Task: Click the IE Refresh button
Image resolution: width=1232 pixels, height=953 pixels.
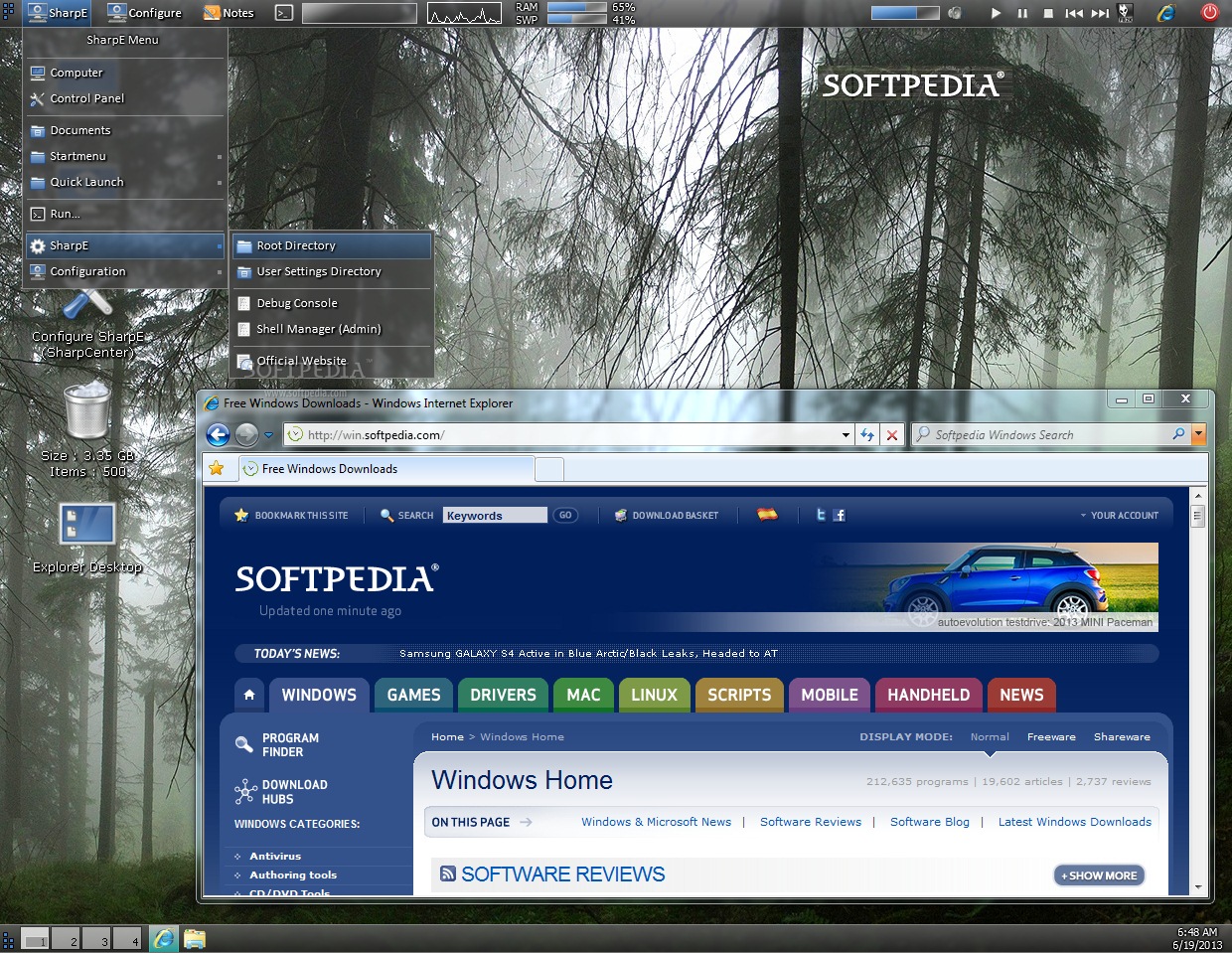Action: (x=867, y=434)
